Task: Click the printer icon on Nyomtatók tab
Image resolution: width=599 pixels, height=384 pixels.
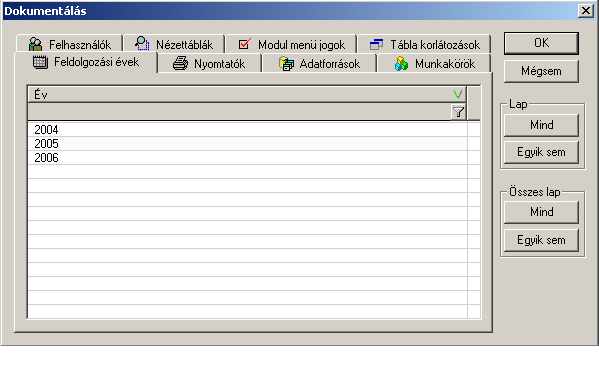Action: coord(180,63)
